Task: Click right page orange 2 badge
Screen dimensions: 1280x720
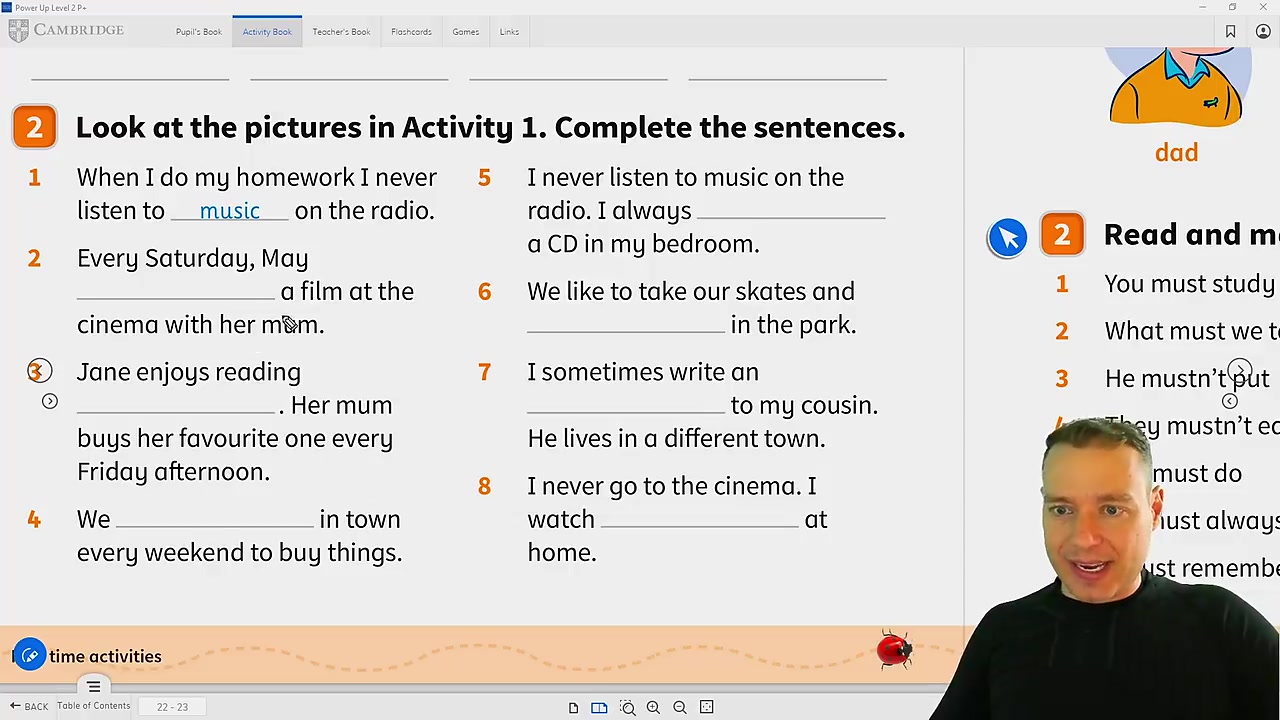Action: pos(1062,234)
